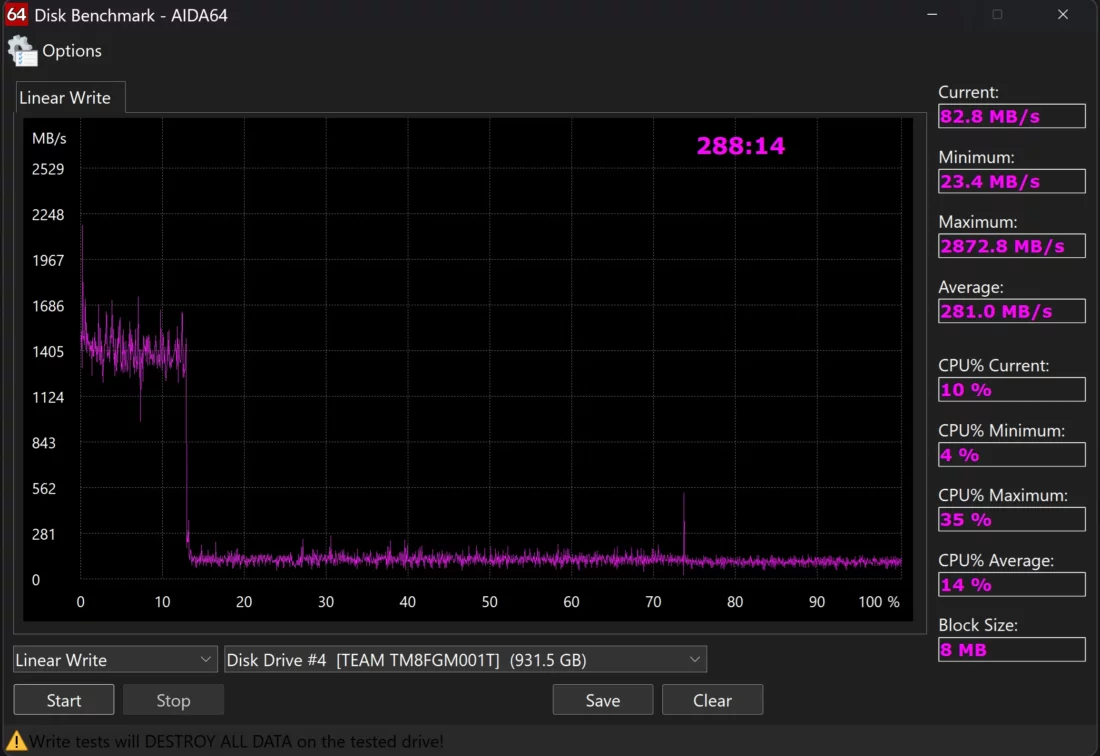The image size is (1100, 756).
Task: Click the 2529 value on graph Y axis
Action: click(x=48, y=169)
